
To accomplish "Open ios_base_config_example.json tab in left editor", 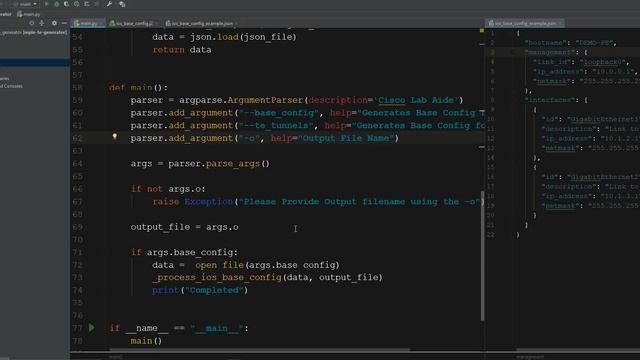I will (x=202, y=24).
